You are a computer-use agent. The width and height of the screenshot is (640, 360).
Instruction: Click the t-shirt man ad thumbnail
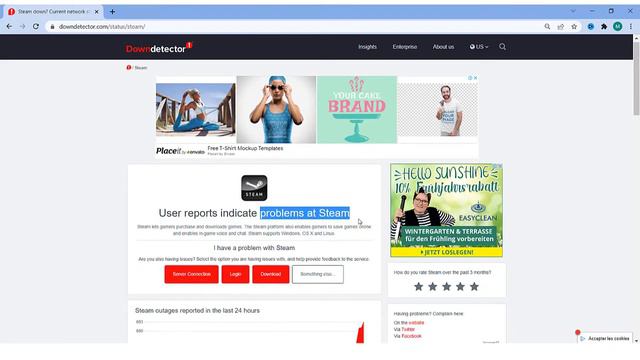pos(438,109)
